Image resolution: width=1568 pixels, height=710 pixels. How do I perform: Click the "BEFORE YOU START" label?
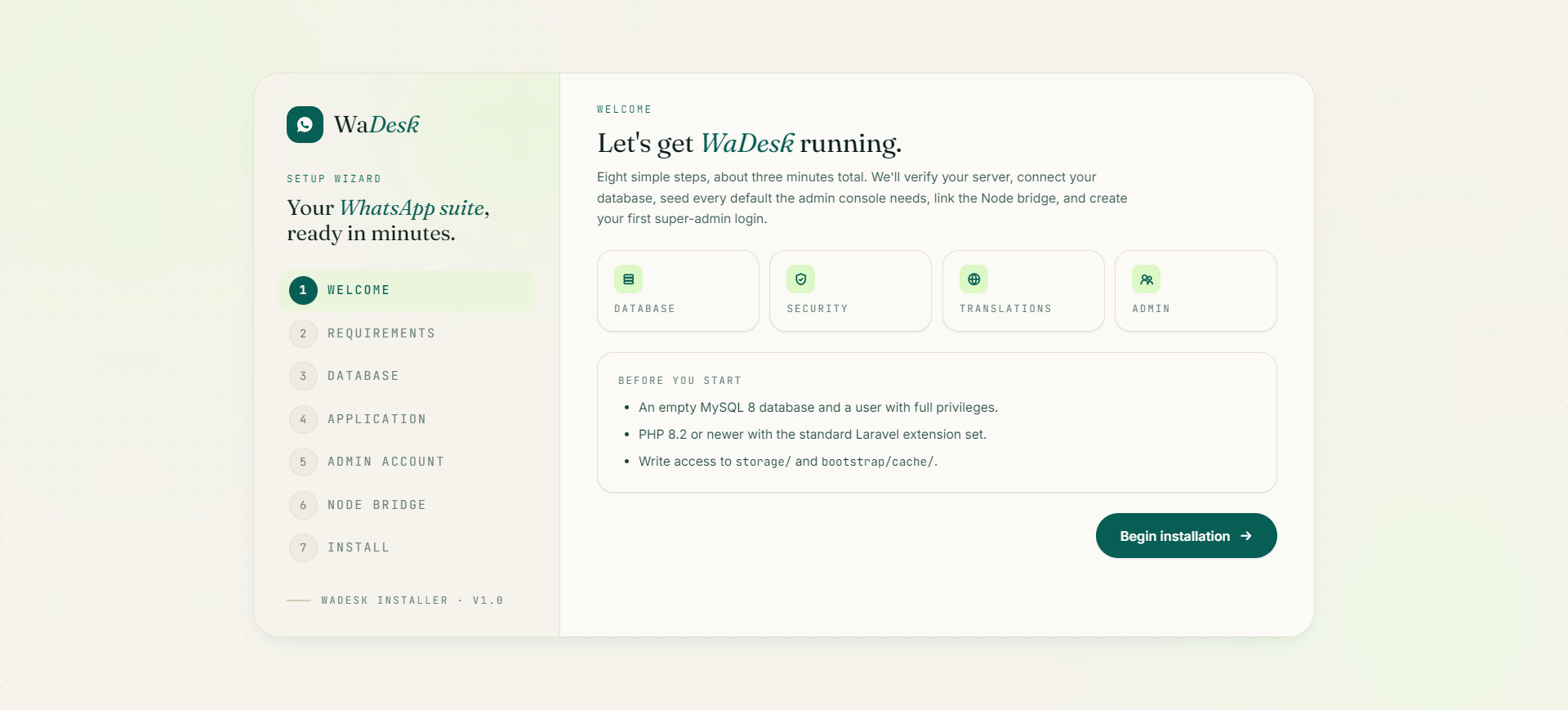(679, 381)
